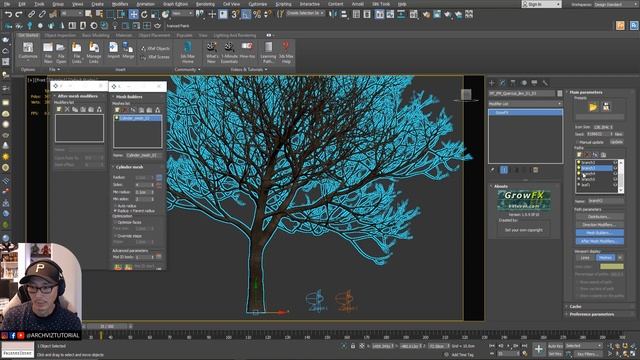Enable the Optimize faces checkbox
640x360 pixels.
[x=115, y=222]
